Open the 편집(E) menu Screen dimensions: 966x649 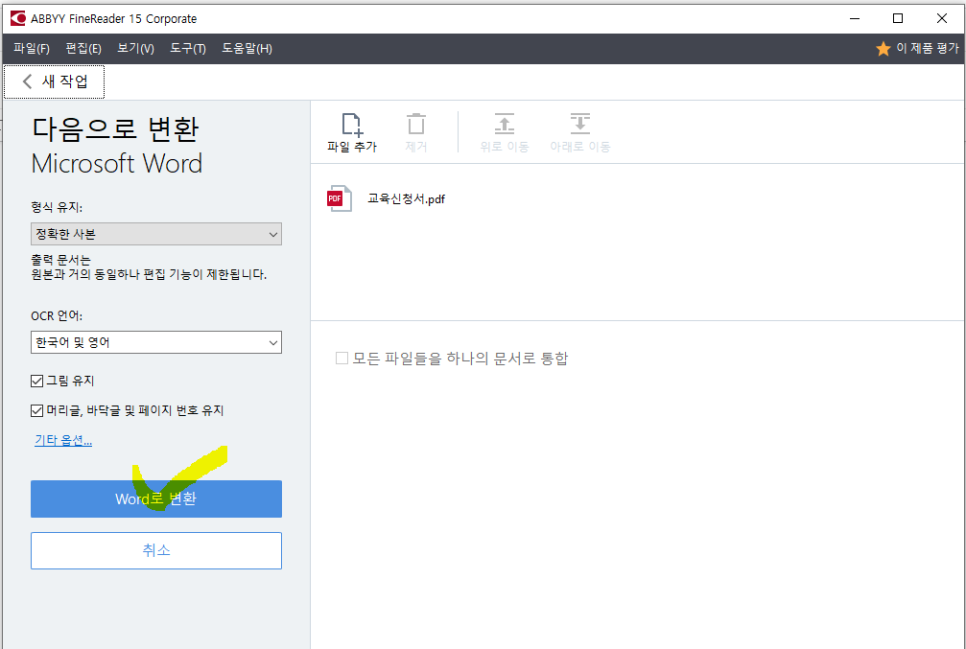[83, 49]
